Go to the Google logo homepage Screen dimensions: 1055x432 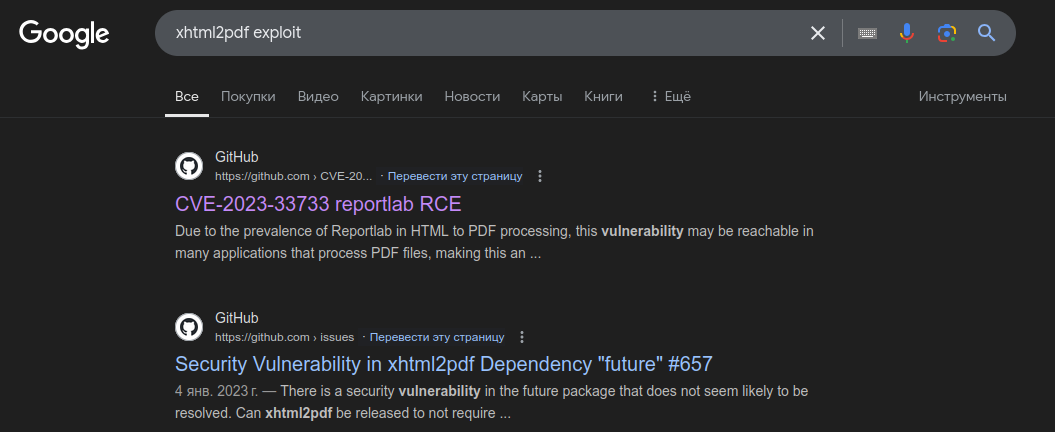tap(64, 34)
